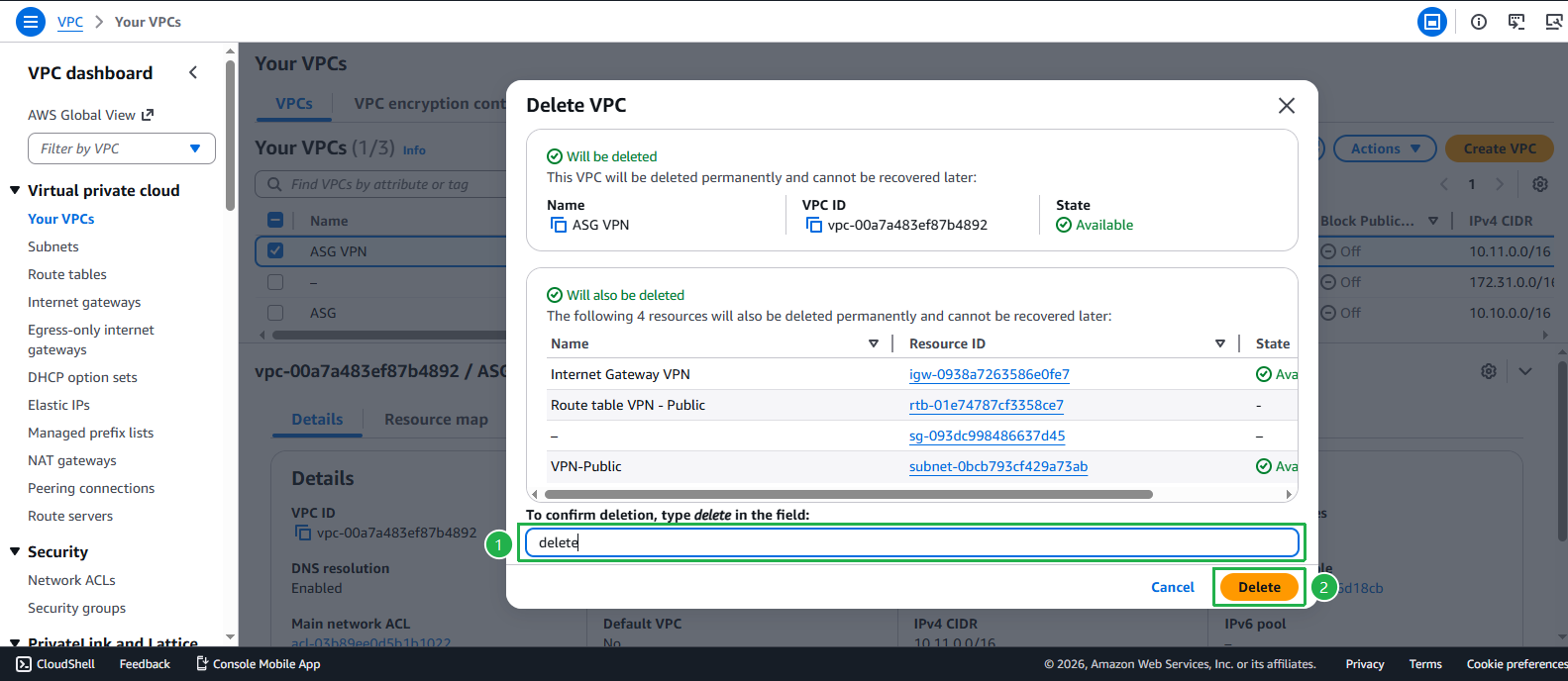This screenshot has width=1568, height=681.
Task: Open the info panel icon in header
Action: coord(1479,22)
